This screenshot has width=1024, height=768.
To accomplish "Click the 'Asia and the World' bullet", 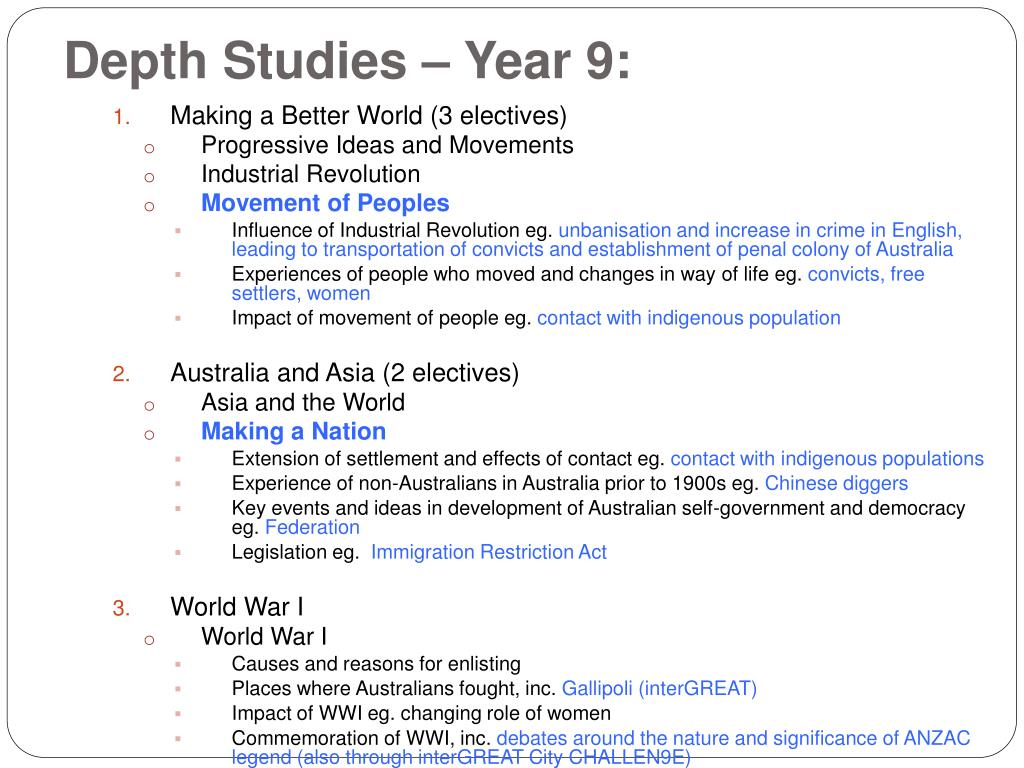I will tap(303, 402).
